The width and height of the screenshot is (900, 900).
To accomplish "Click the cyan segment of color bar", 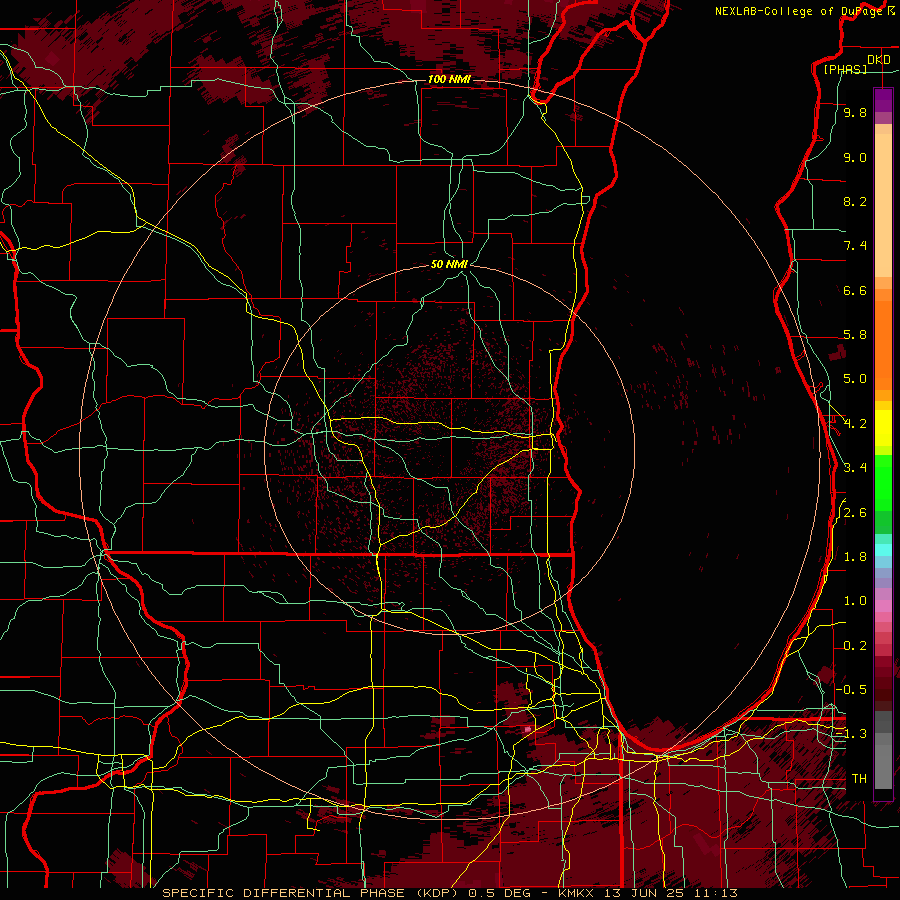I will (883, 550).
